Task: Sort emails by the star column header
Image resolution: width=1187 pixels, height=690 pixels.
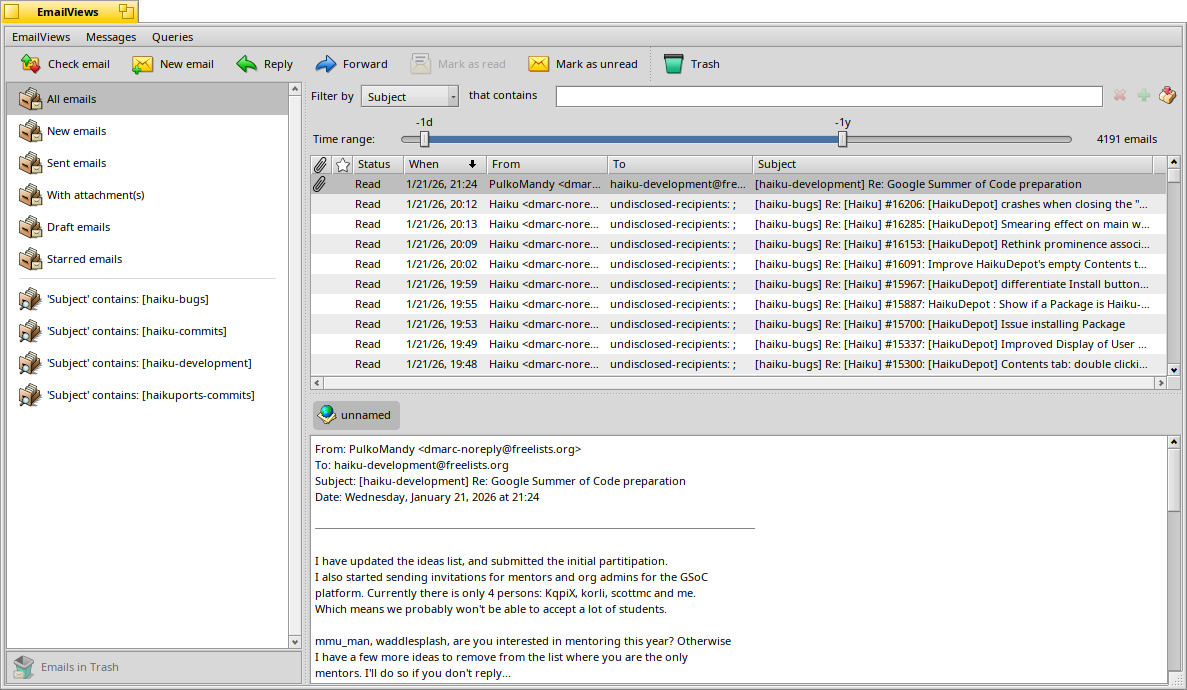Action: pos(343,164)
